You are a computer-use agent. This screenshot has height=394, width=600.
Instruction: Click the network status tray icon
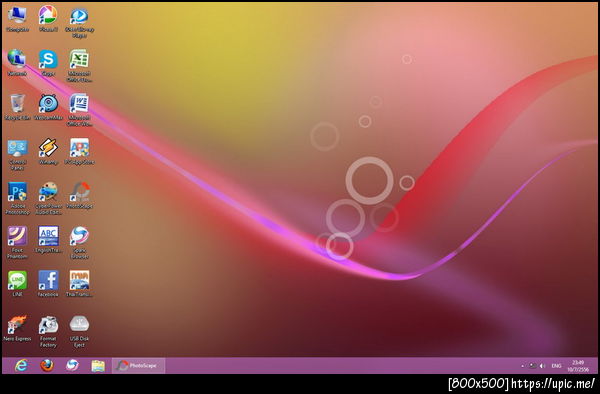point(532,366)
